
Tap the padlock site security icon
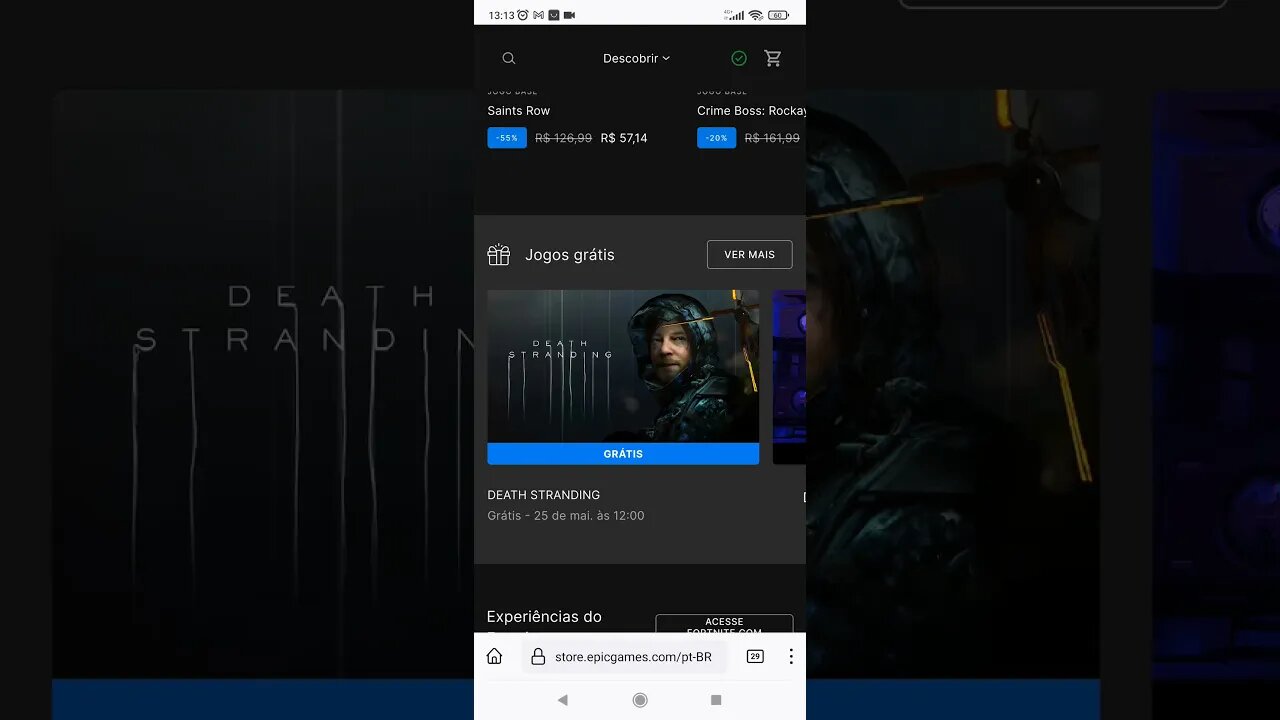click(538, 657)
